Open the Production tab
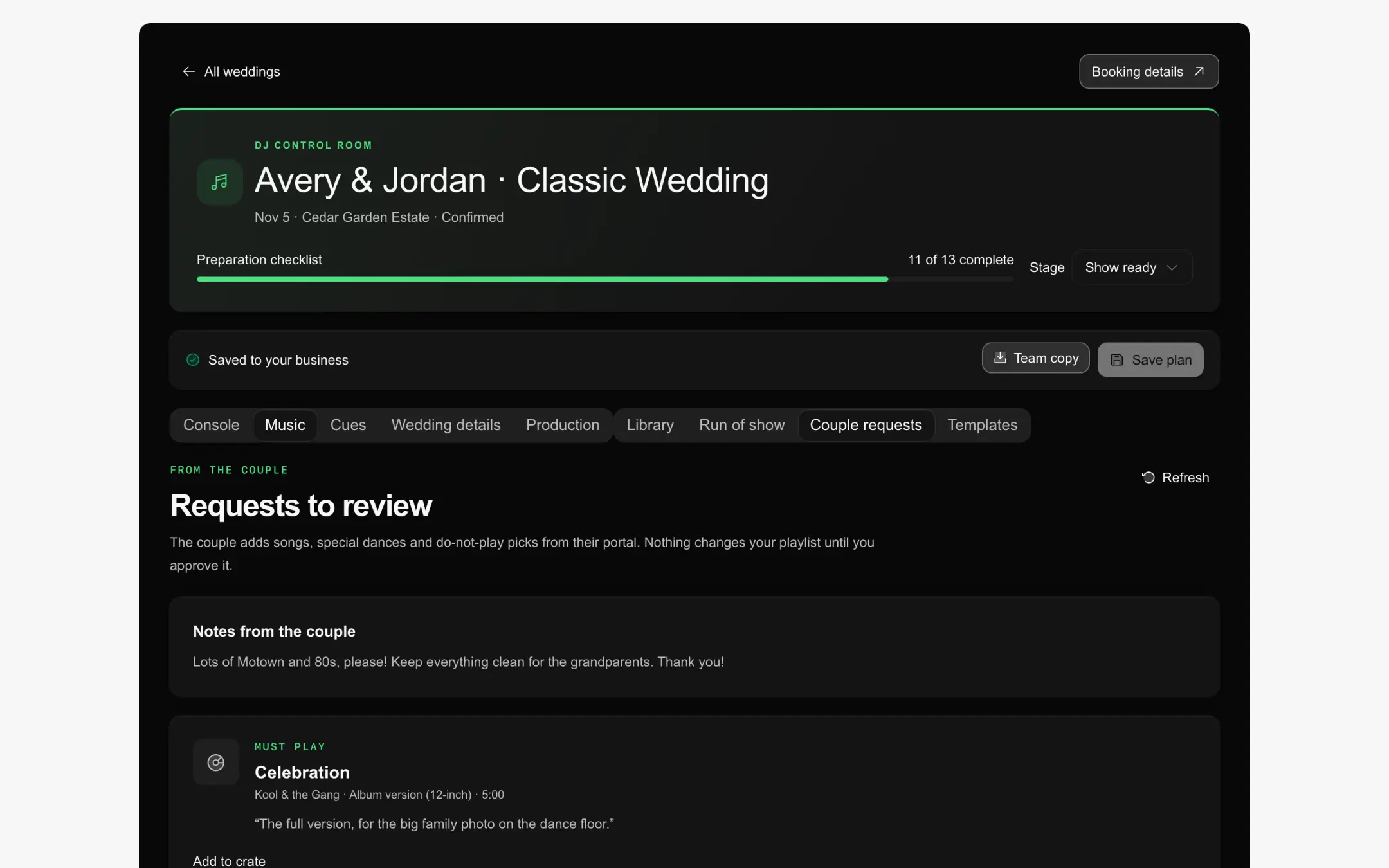 tap(563, 425)
